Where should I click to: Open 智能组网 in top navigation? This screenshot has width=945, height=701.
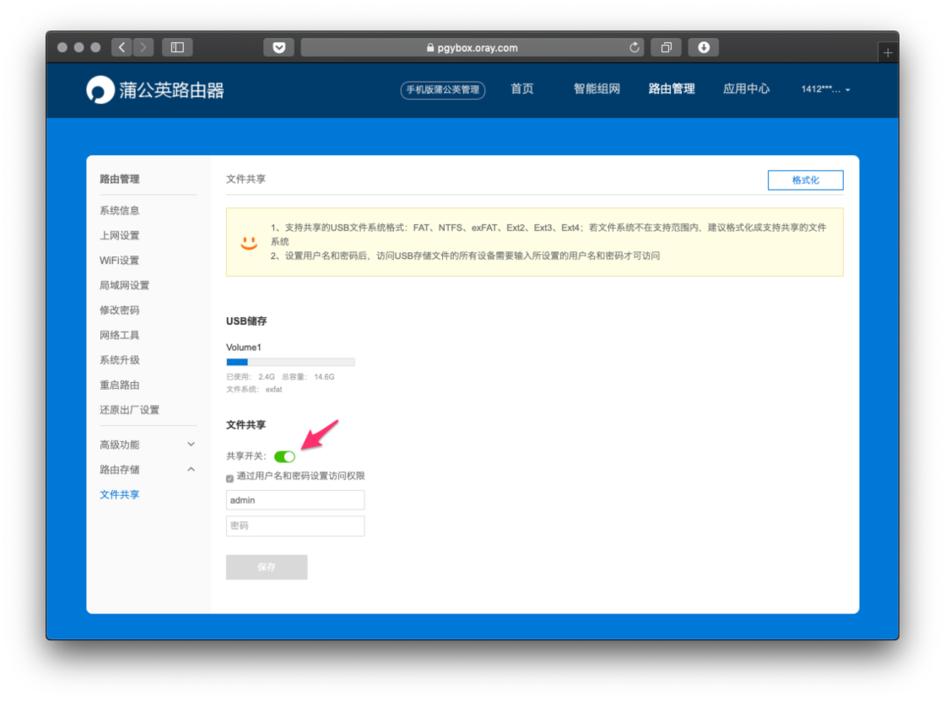[x=597, y=89]
